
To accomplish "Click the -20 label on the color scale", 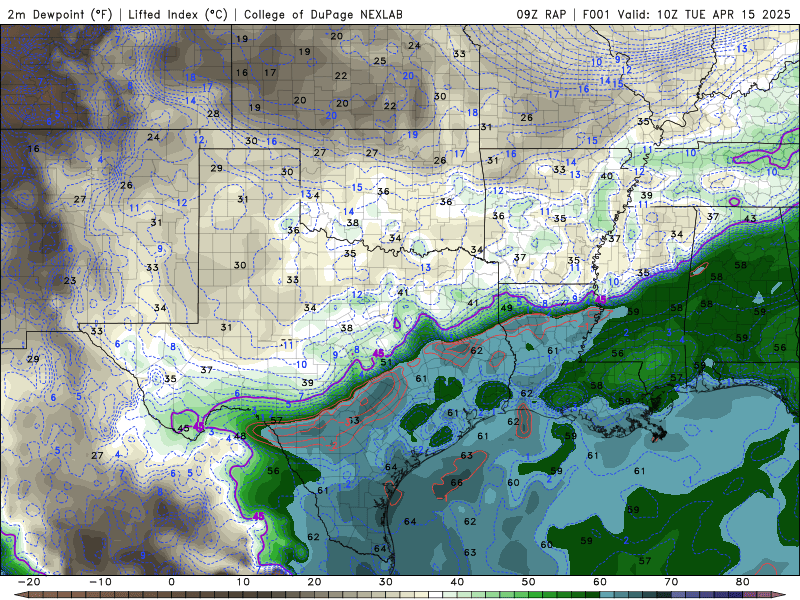I will [29, 582].
